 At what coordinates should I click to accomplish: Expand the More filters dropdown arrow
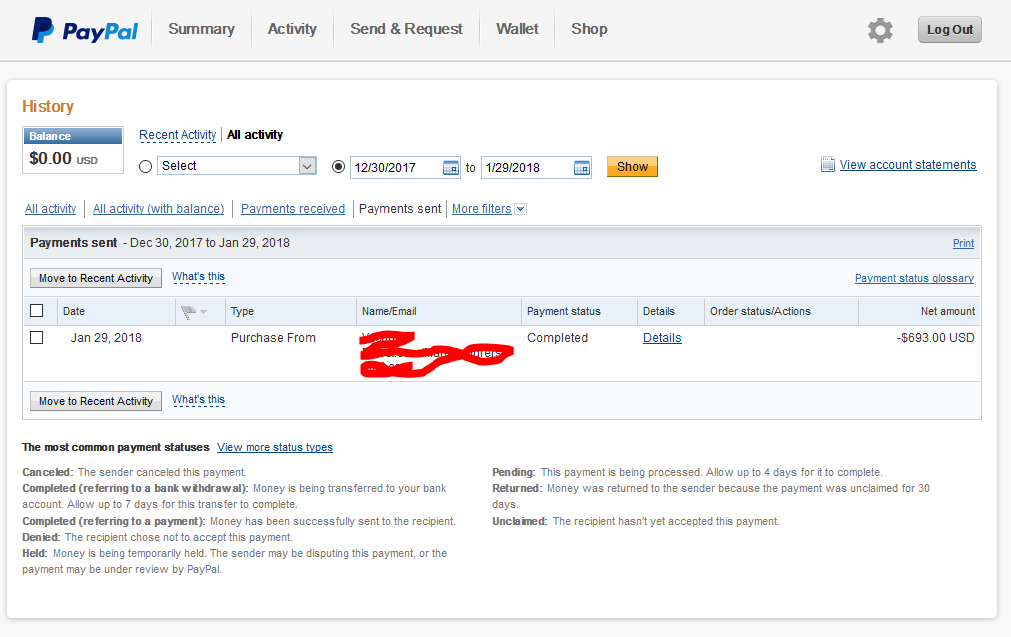[521, 209]
